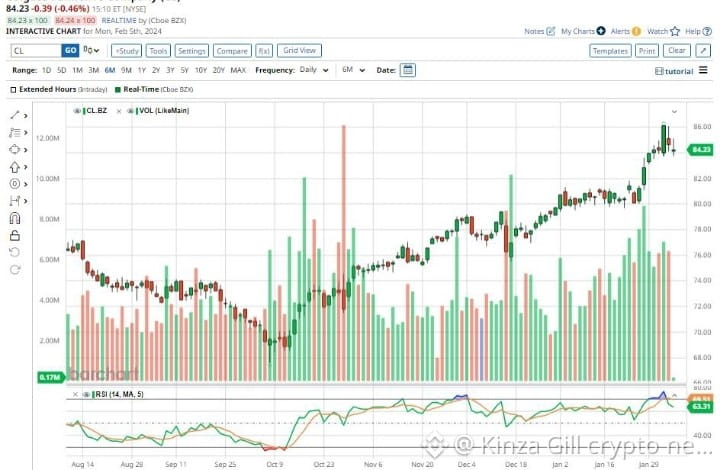Collapse main chart pane chevron

tap(674, 112)
